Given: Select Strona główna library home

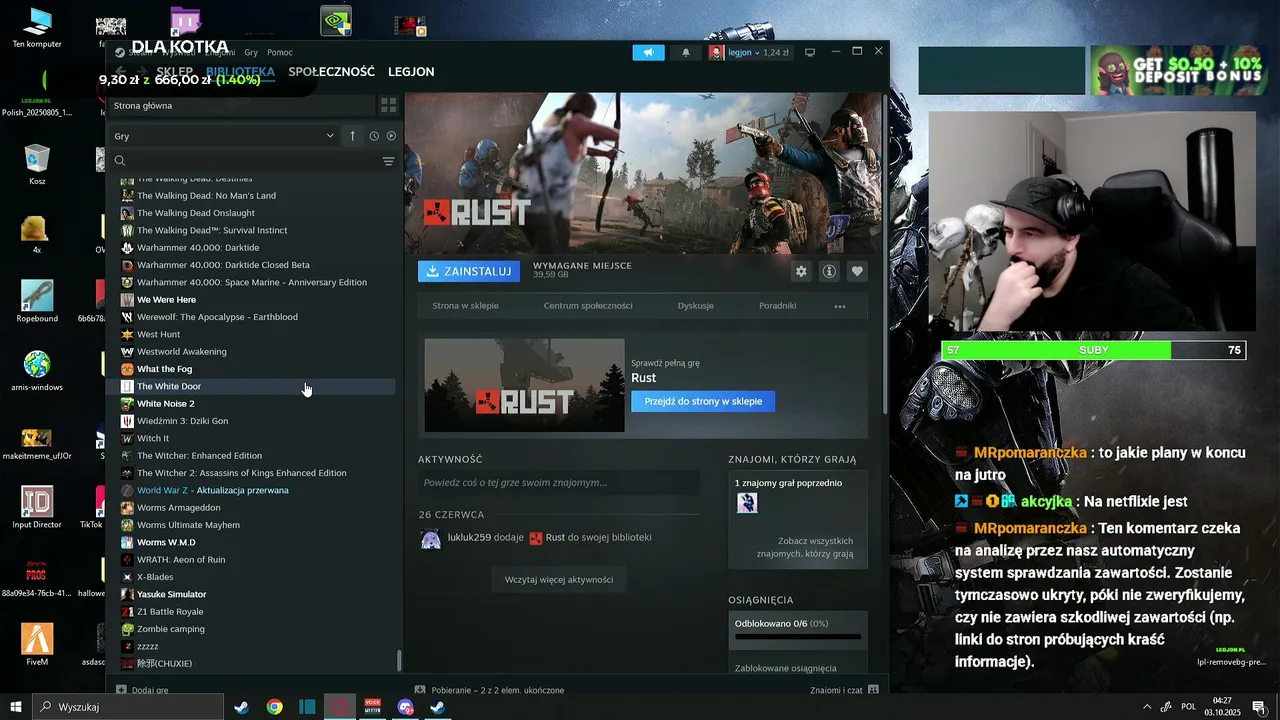Looking at the screenshot, I should pyautogui.click(x=240, y=105).
